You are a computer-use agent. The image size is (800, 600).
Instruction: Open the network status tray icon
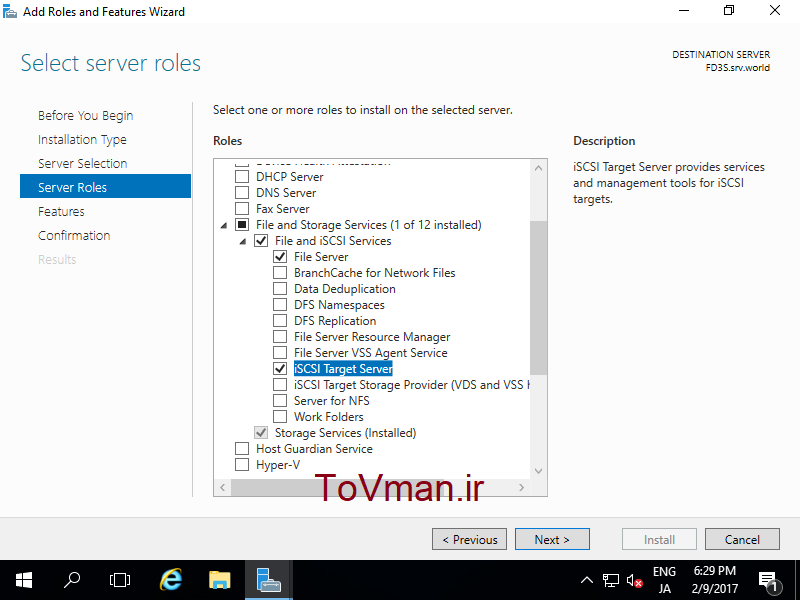[611, 581]
